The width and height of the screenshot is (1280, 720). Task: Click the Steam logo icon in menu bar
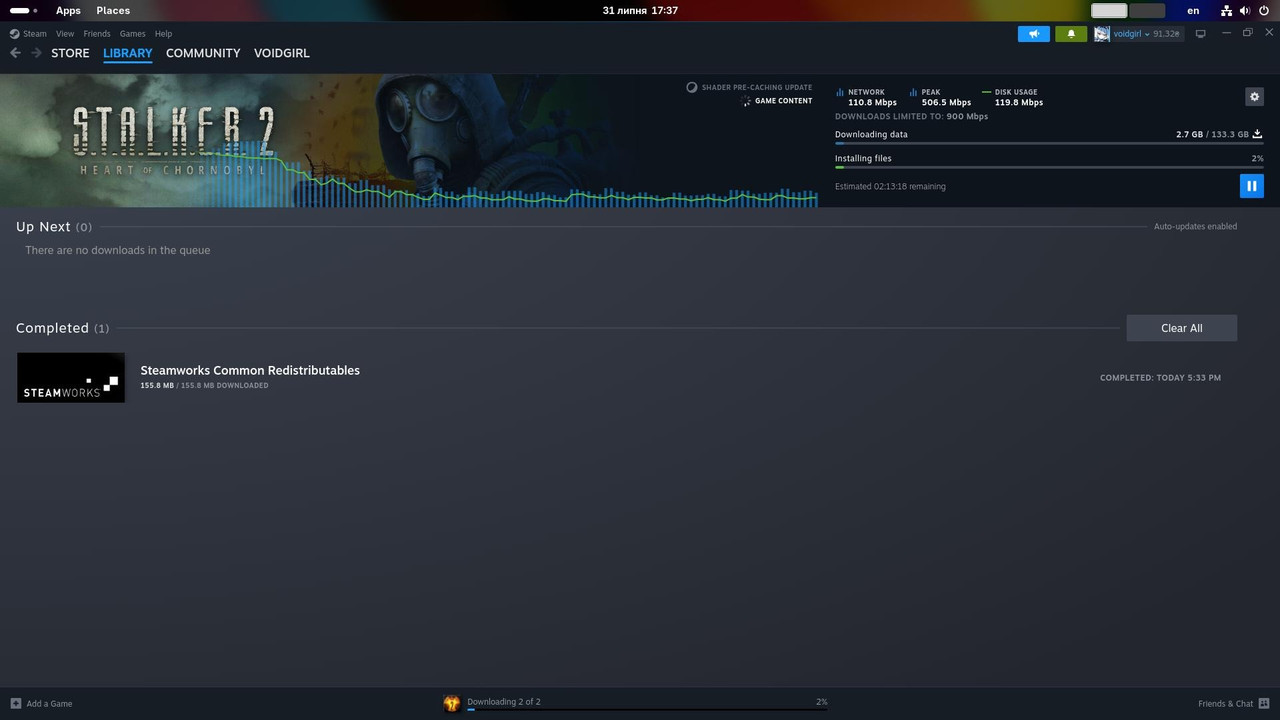14,34
